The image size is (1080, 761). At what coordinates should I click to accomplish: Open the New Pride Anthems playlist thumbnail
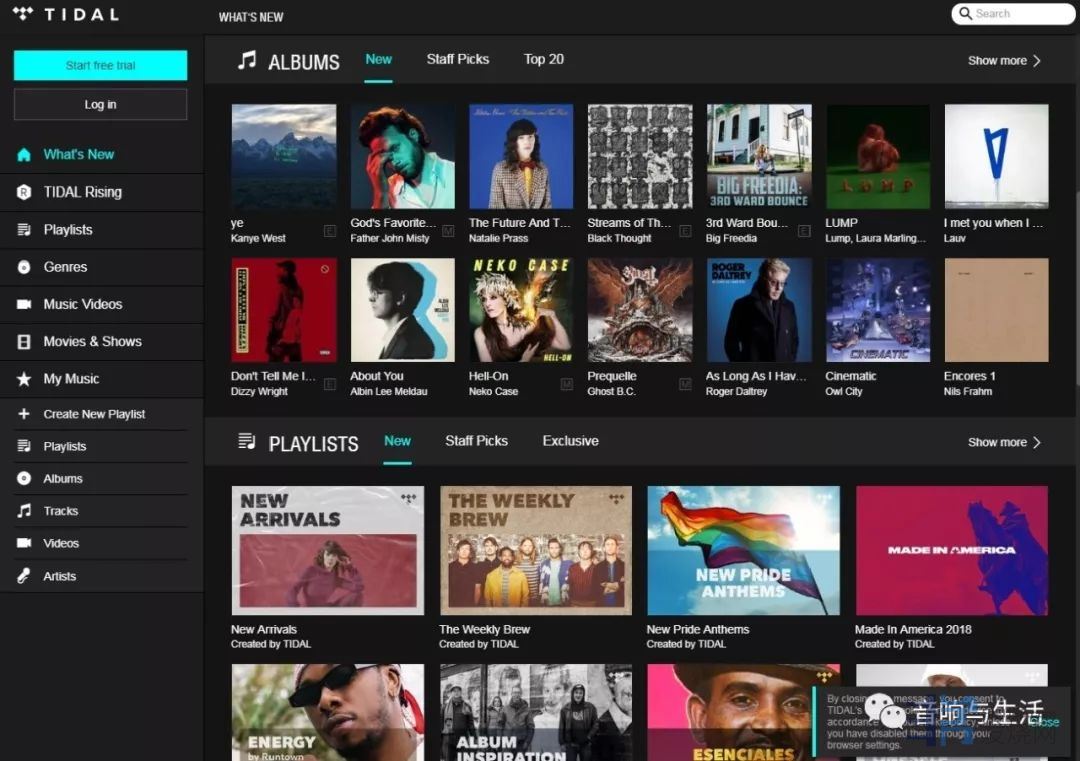click(743, 550)
